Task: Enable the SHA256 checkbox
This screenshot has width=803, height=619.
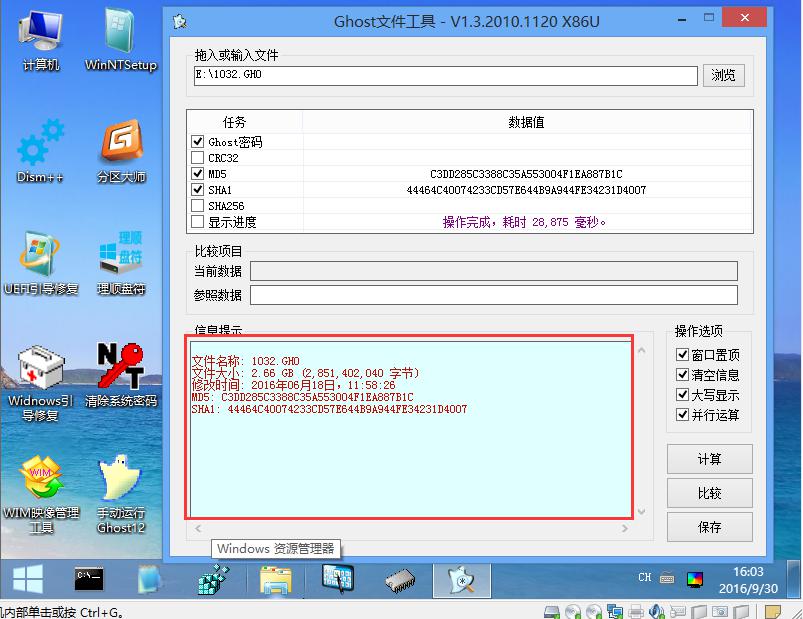Action: tap(197, 206)
